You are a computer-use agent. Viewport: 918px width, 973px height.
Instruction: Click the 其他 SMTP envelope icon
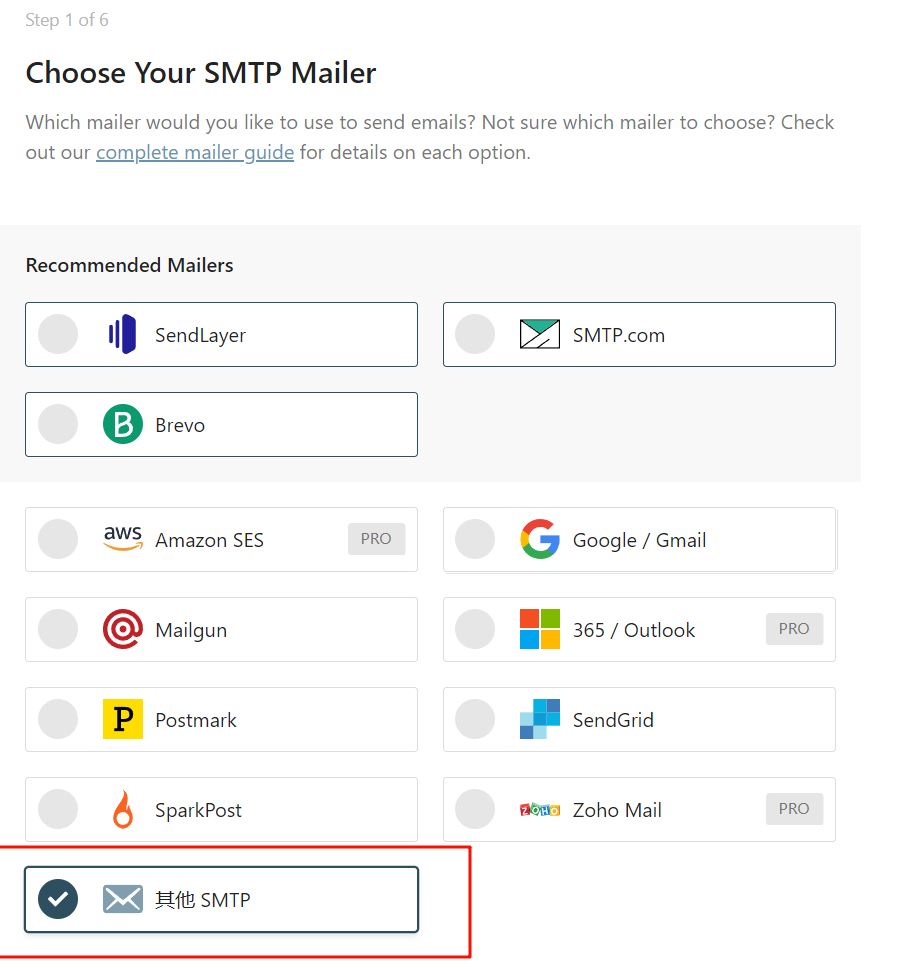click(123, 900)
